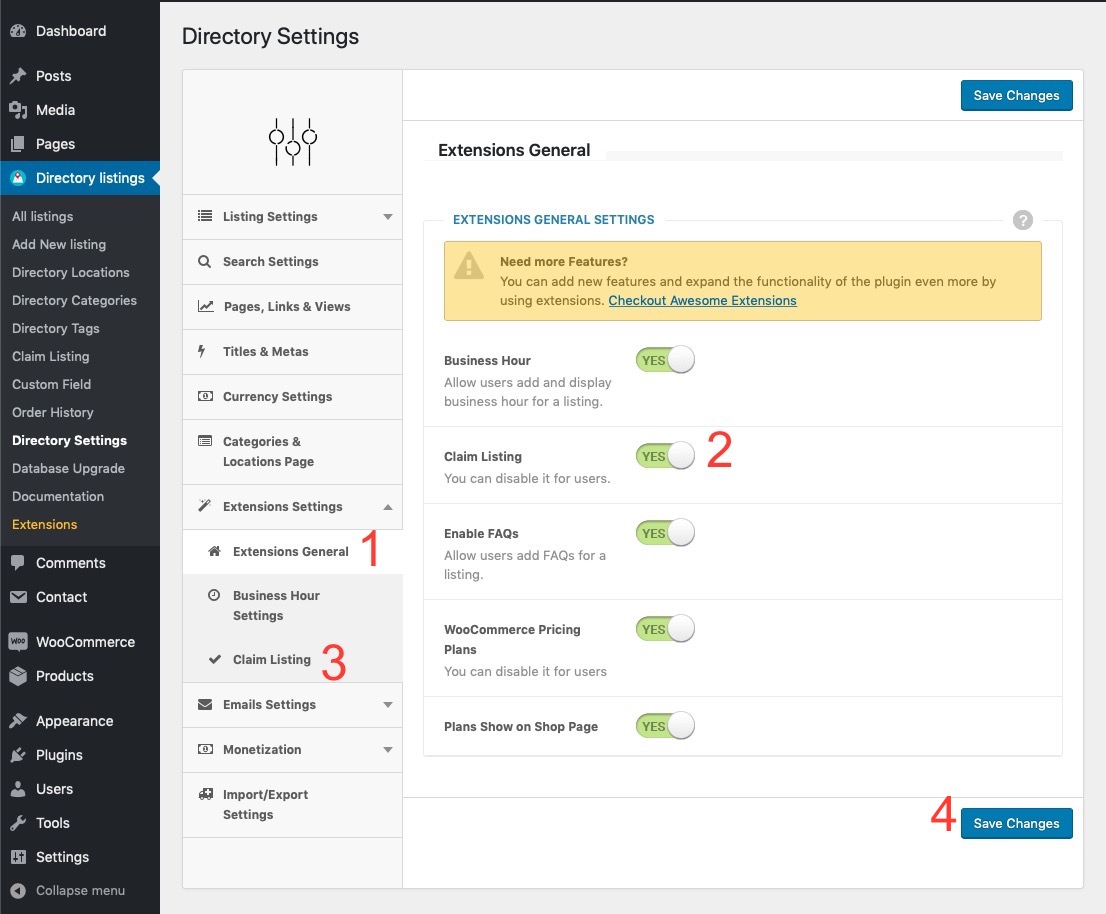Viewport: 1106px width, 914px height.
Task: Click the Titles & Metas bolt icon
Action: pos(202,351)
